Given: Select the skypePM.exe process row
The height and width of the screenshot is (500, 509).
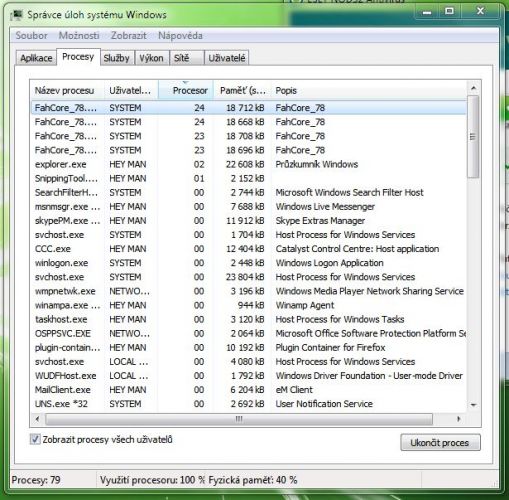Looking at the screenshot, I should [x=249, y=221].
